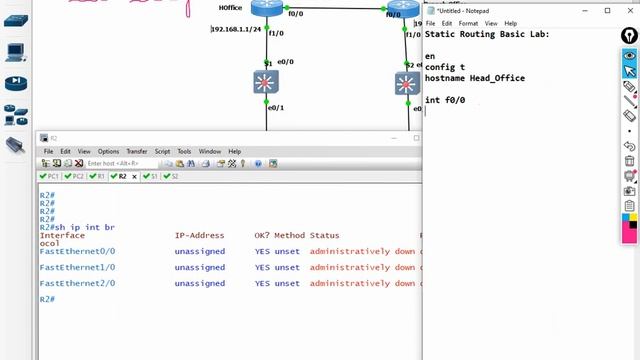
Task: Open the tools/wrench icon in terminal toolbar
Action: 232,164
